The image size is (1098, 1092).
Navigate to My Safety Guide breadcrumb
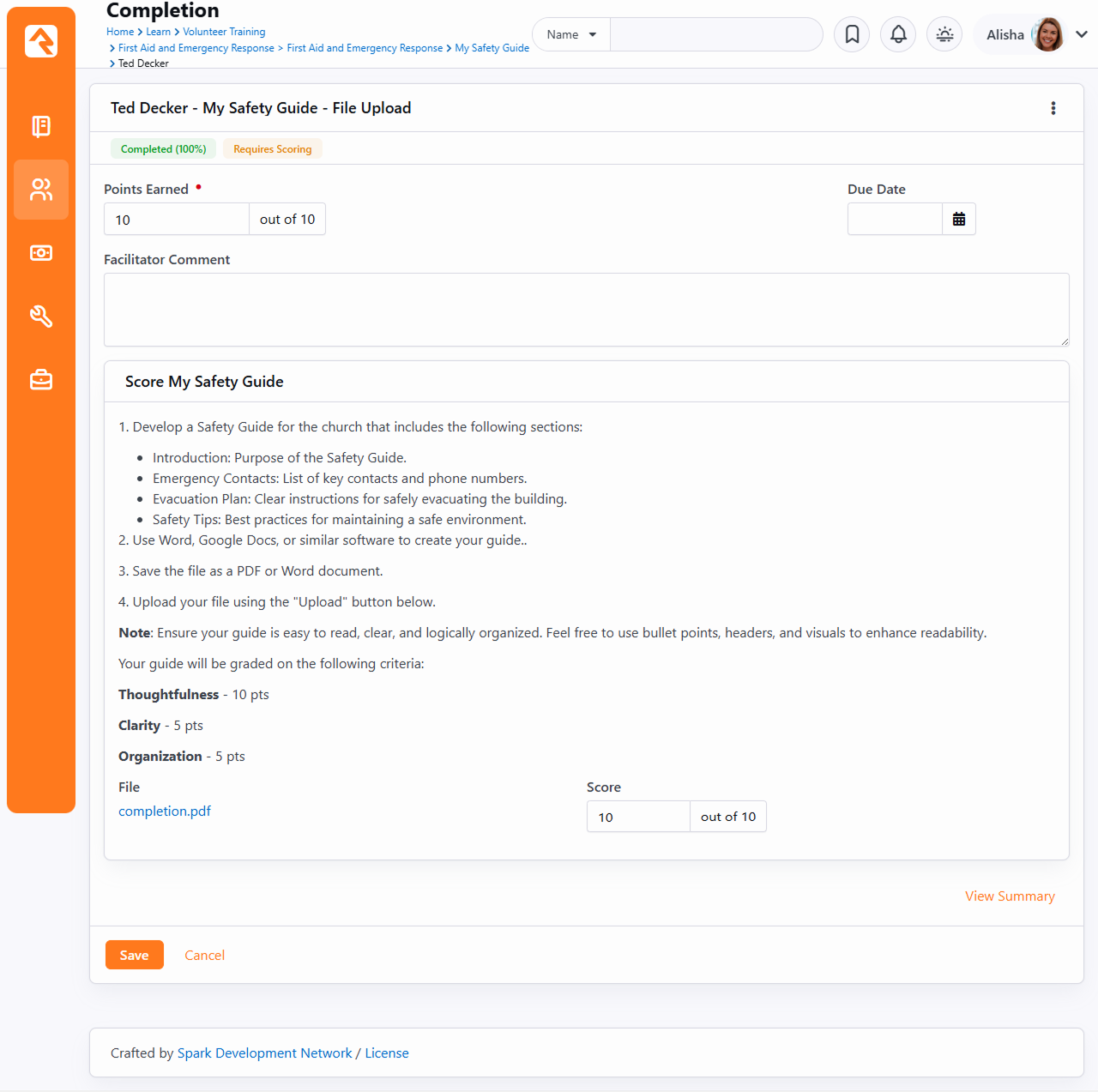click(x=492, y=48)
